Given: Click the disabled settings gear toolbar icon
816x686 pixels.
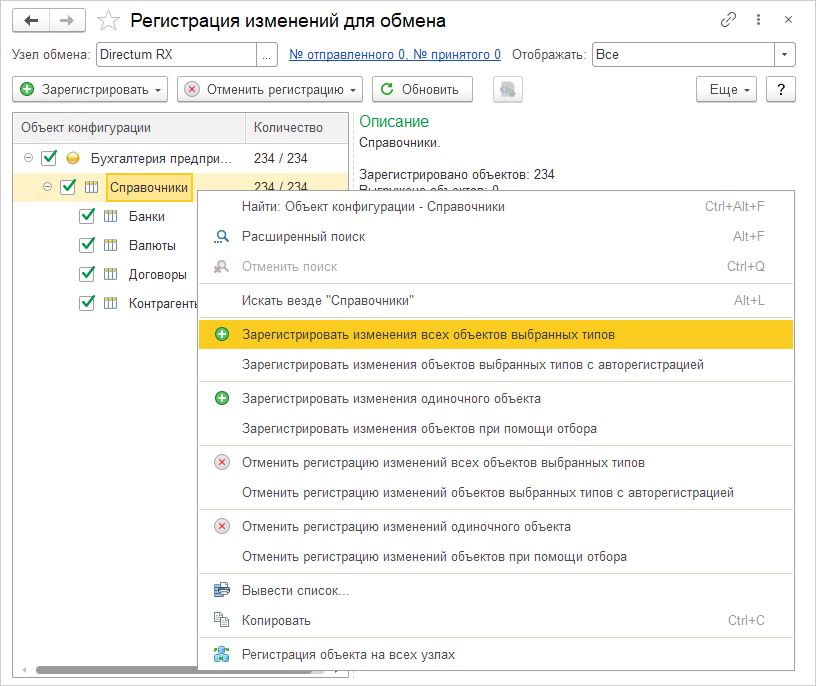Looking at the screenshot, I should coord(508,89).
